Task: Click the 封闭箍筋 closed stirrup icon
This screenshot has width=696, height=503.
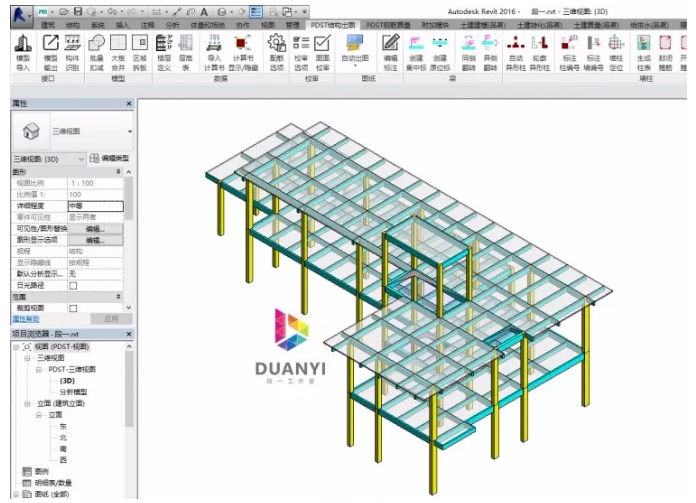Action: click(x=665, y=44)
